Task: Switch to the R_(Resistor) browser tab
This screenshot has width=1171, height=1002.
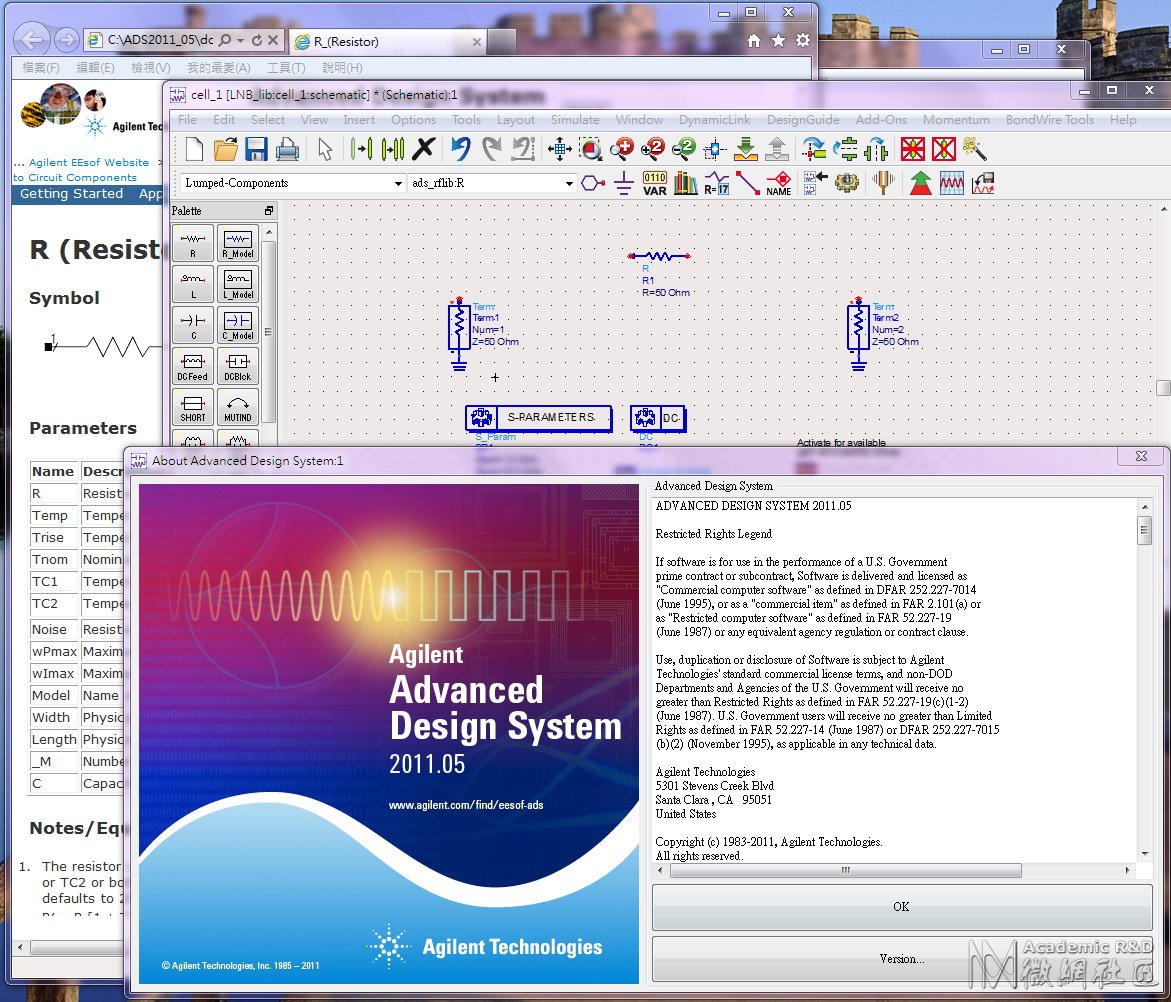Action: point(388,42)
